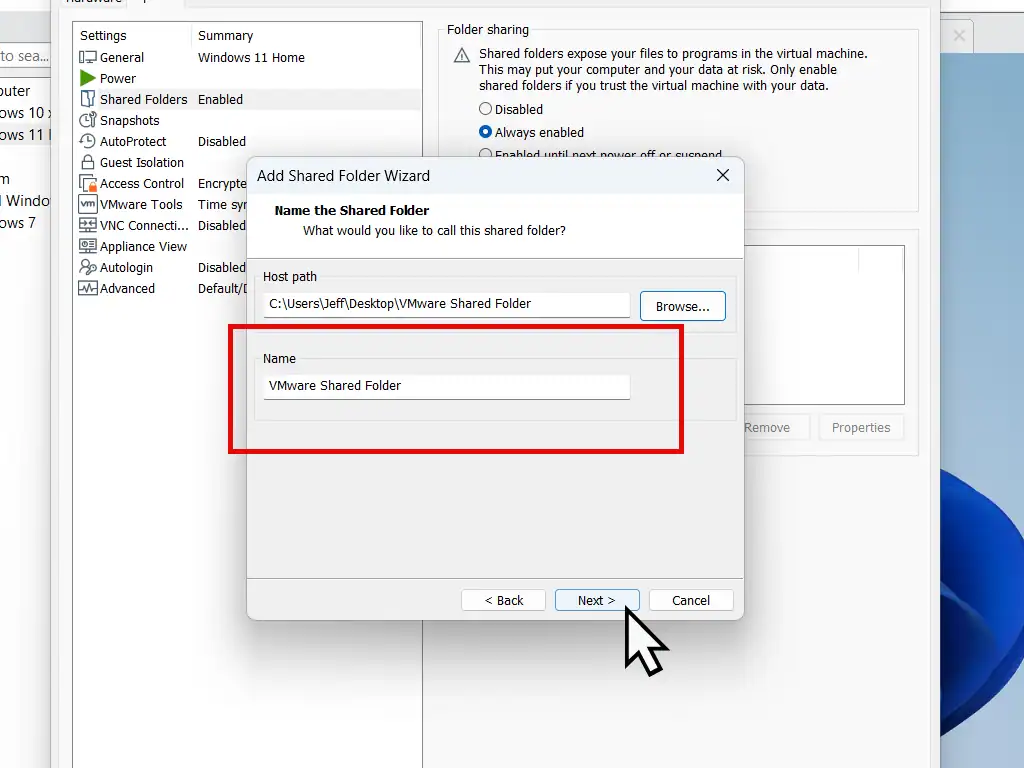Viewport: 1024px width, 768px height.
Task: Select the Disabled folder sharing option
Action: pos(485,109)
